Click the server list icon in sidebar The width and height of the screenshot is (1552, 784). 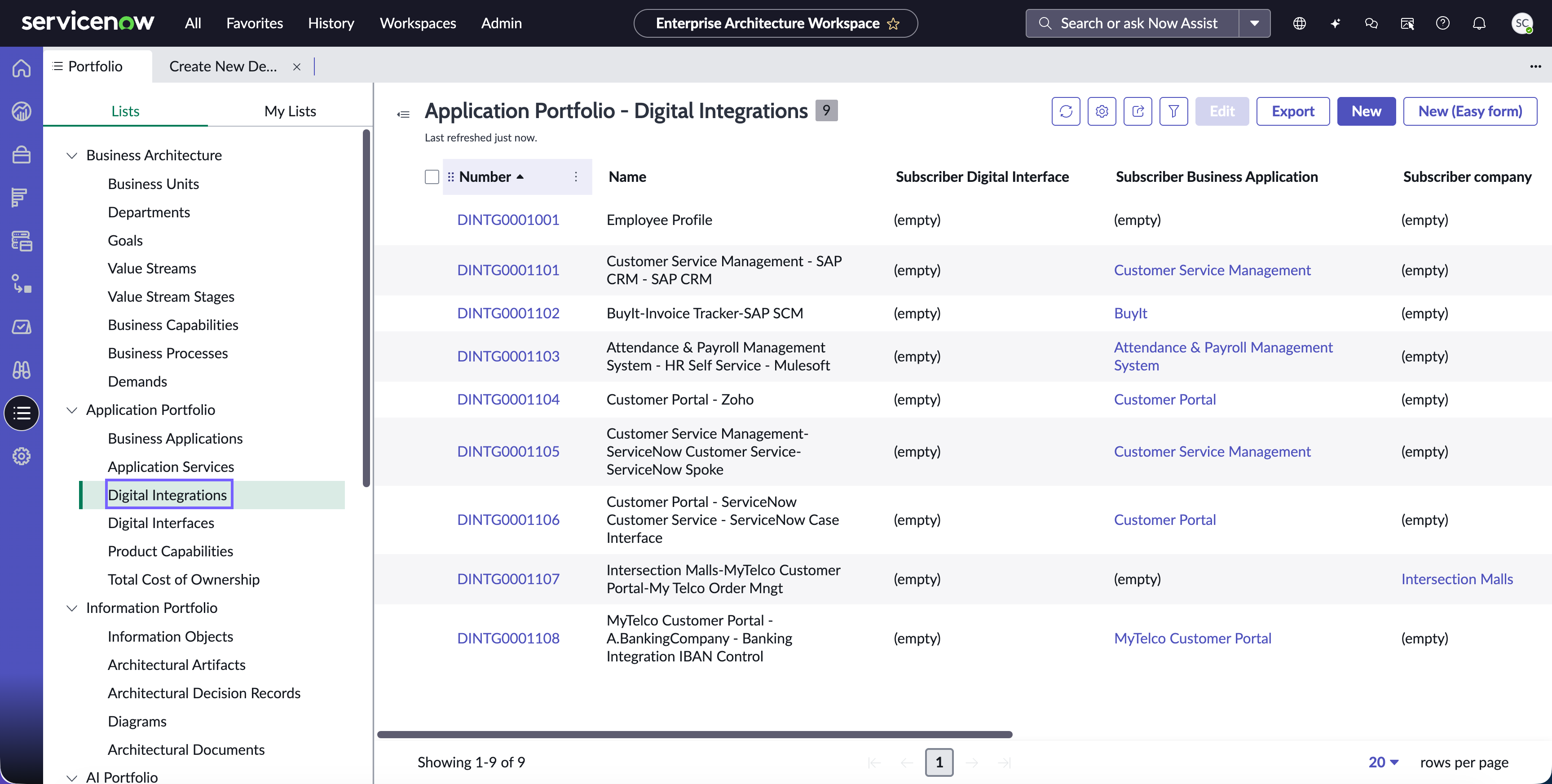[x=22, y=240]
